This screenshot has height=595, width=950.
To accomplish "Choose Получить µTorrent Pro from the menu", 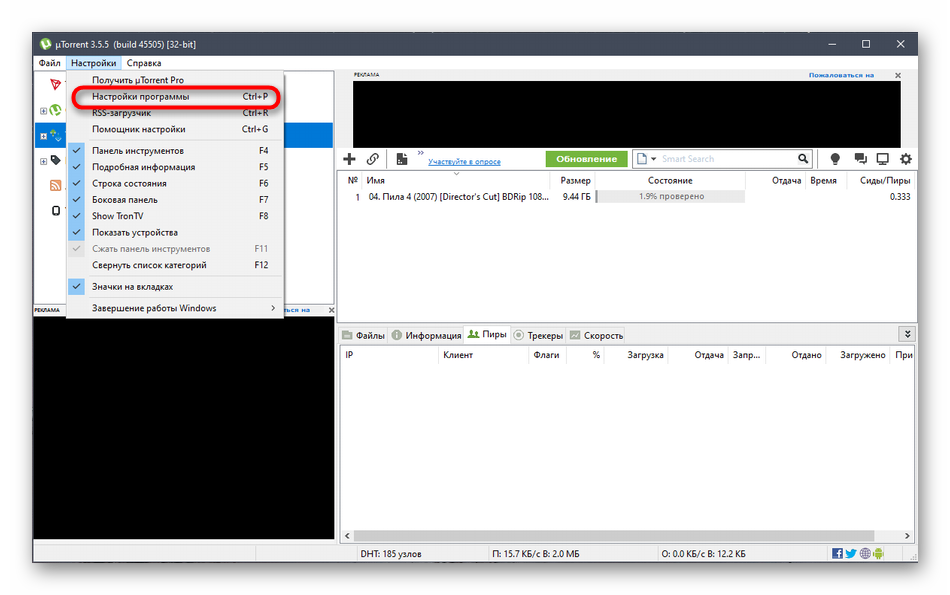I will (175, 80).
